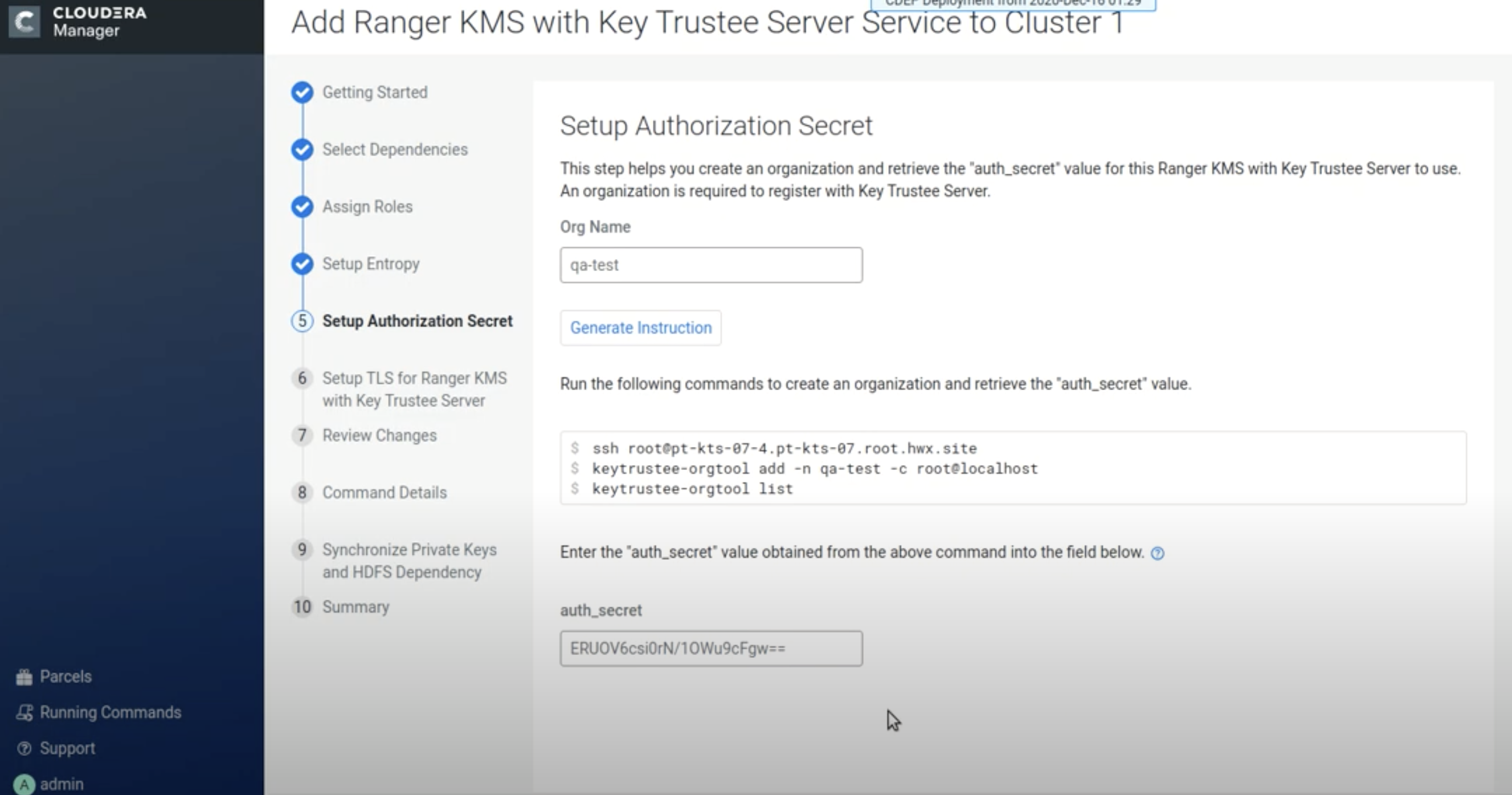Click the Setup Authorization Secret heading
The image size is (1512, 795).
pyautogui.click(x=716, y=125)
